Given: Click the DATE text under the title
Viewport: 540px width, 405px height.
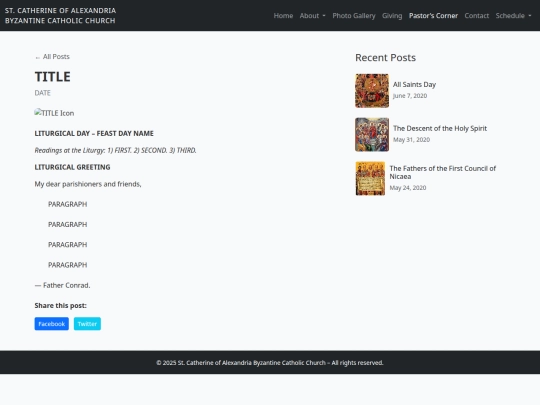Looking at the screenshot, I should tap(43, 93).
